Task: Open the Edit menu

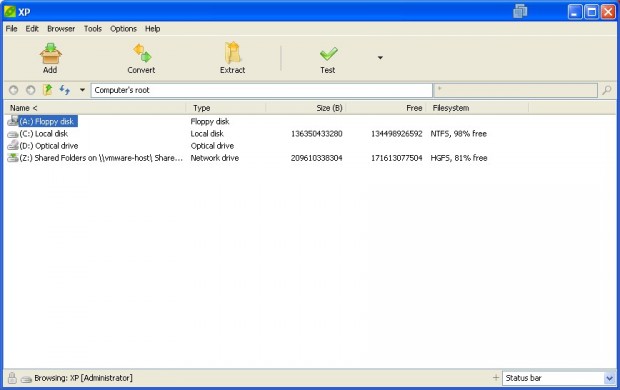Action: click(x=32, y=28)
